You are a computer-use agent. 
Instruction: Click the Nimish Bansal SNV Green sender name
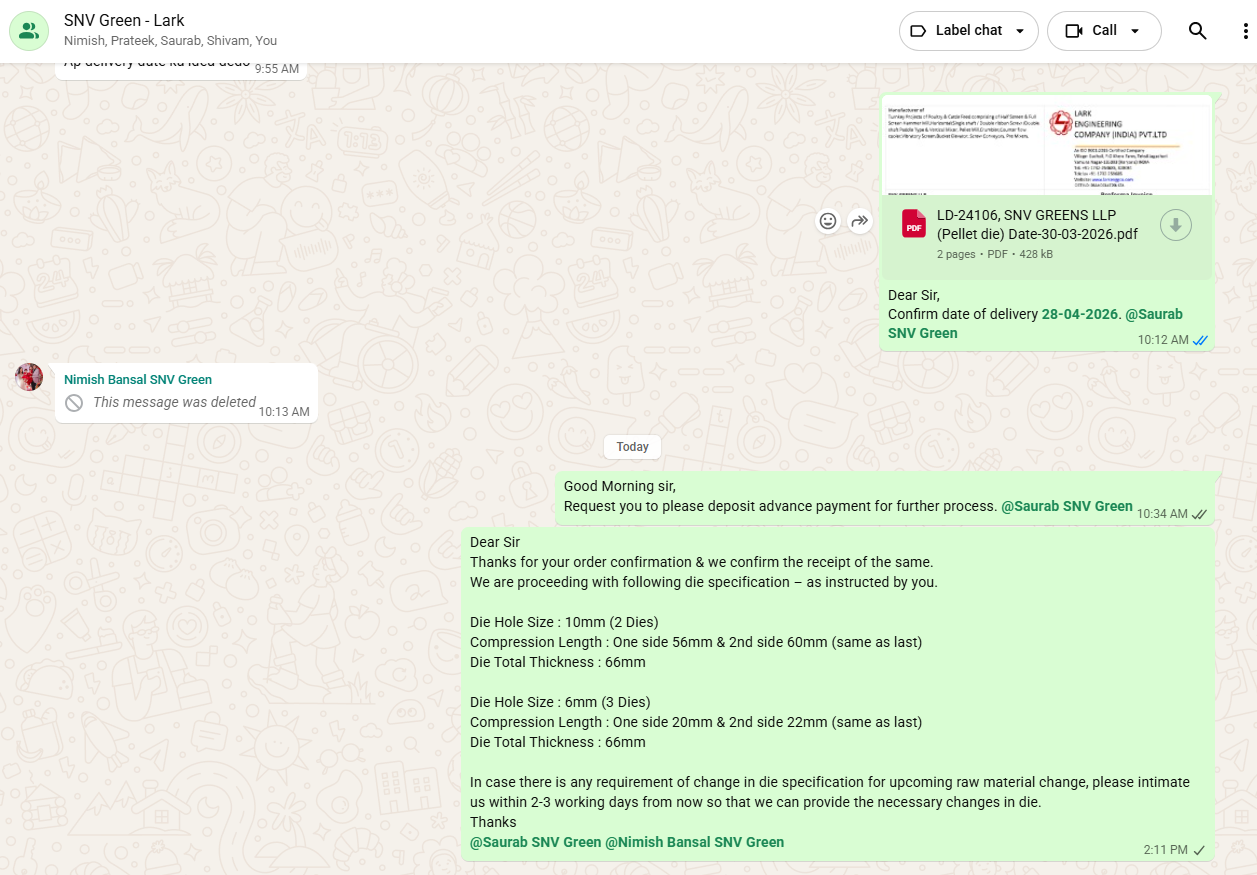pos(138,380)
